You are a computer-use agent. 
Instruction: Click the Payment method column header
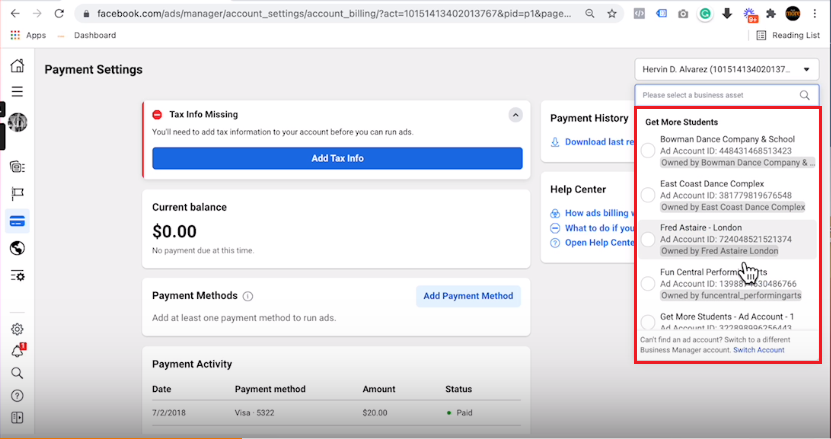tap(270, 389)
